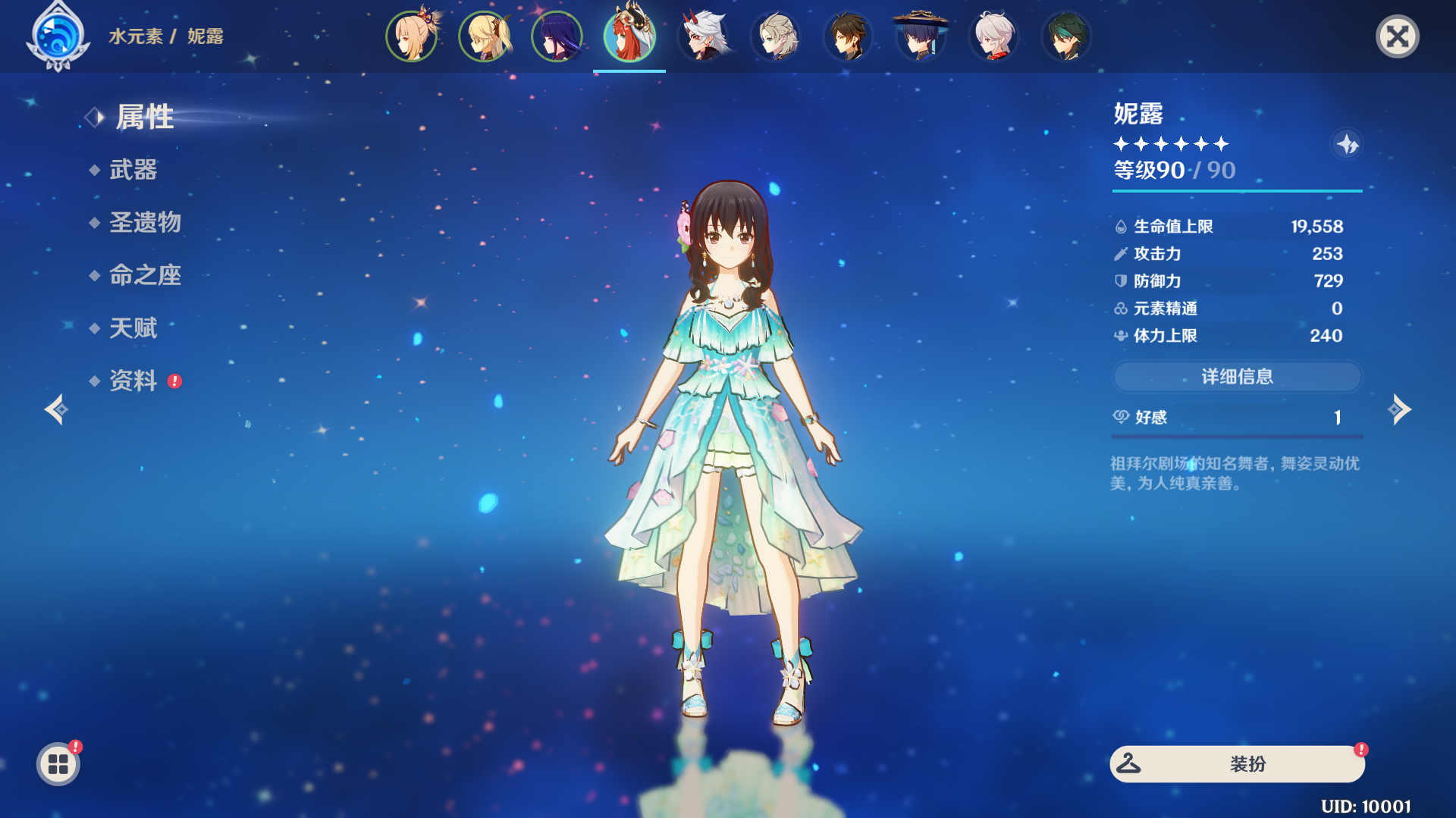Click the 好感 friendship level row
Viewport: 1456px width, 818px height.
coord(1237,418)
